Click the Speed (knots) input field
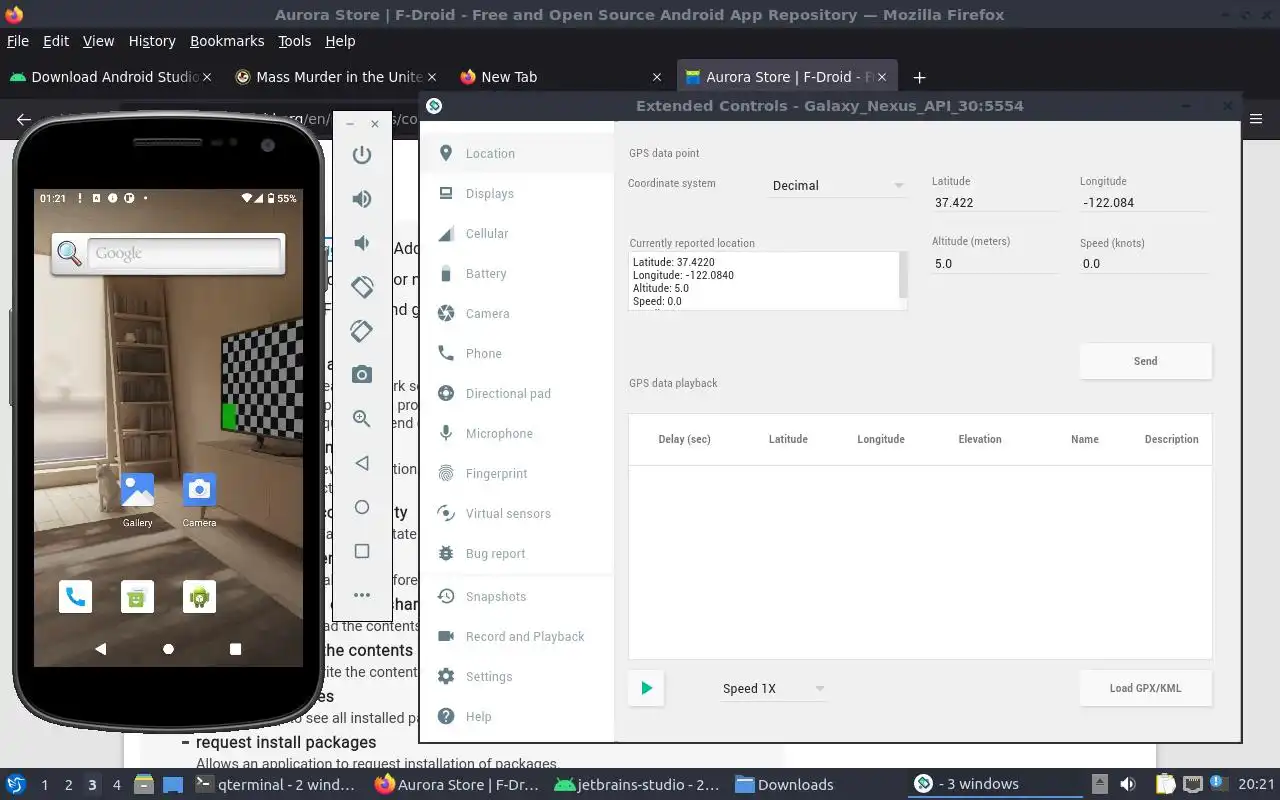1280x800 pixels. pos(1144,264)
